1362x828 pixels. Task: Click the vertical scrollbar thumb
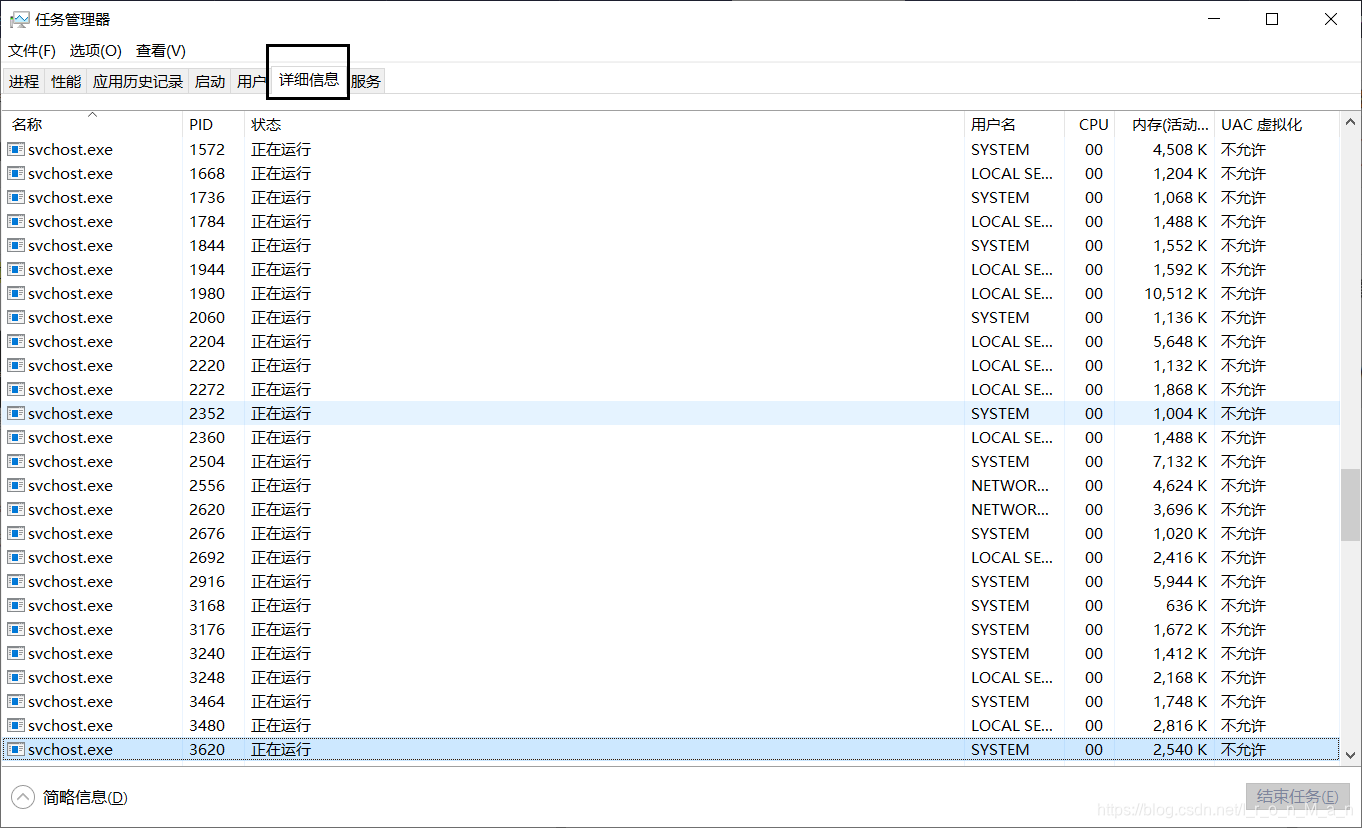click(x=1350, y=505)
